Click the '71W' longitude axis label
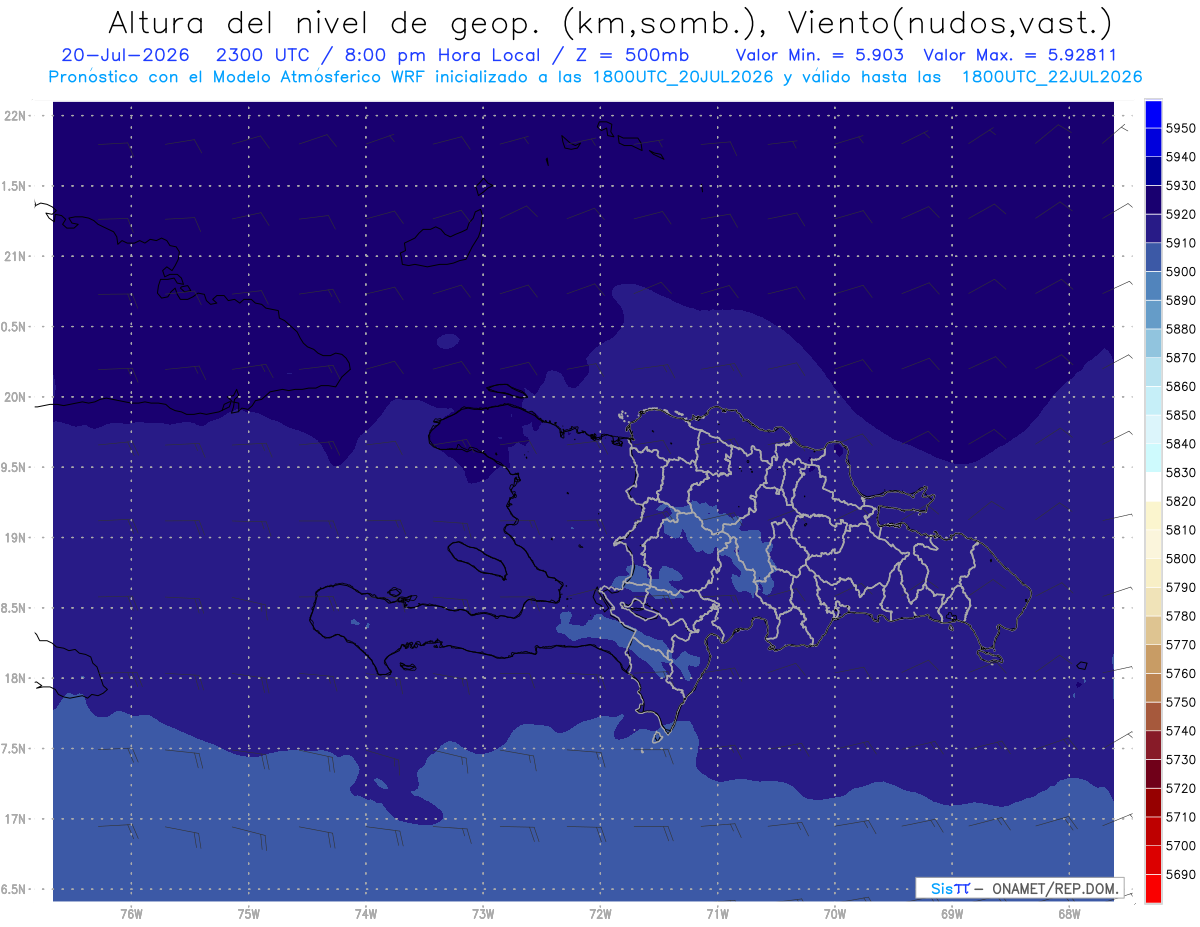 pyautogui.click(x=717, y=914)
